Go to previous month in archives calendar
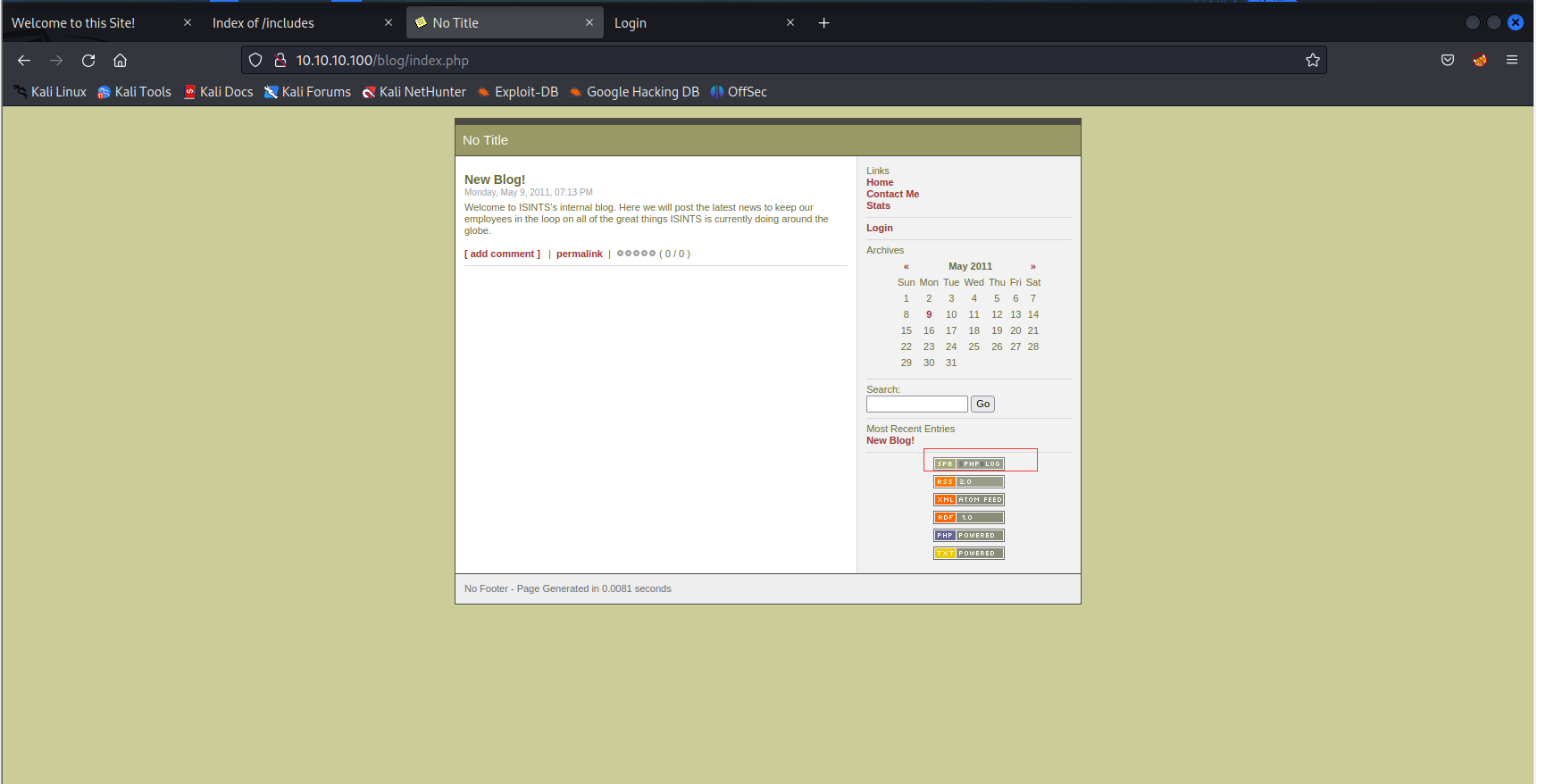Image resolution: width=1546 pixels, height=784 pixels. point(906,266)
